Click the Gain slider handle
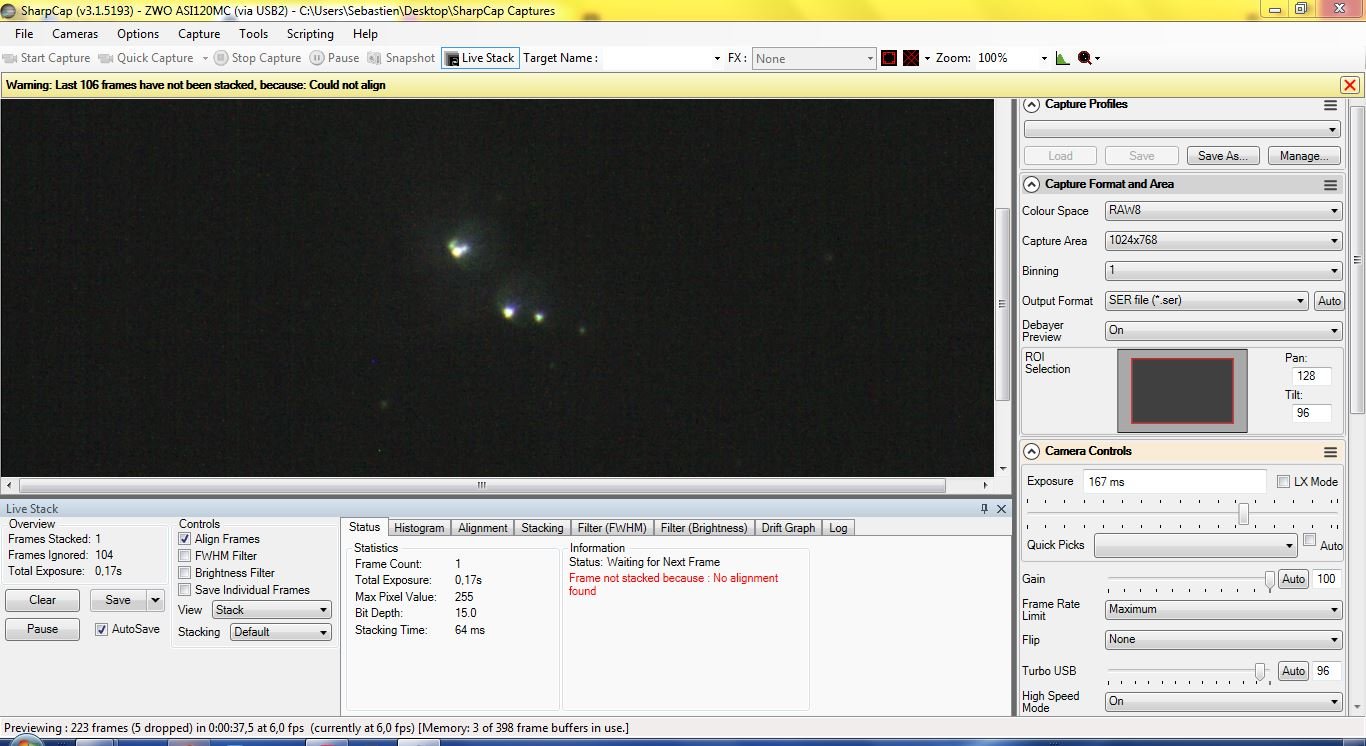This screenshot has height=746, width=1366. click(x=1270, y=581)
